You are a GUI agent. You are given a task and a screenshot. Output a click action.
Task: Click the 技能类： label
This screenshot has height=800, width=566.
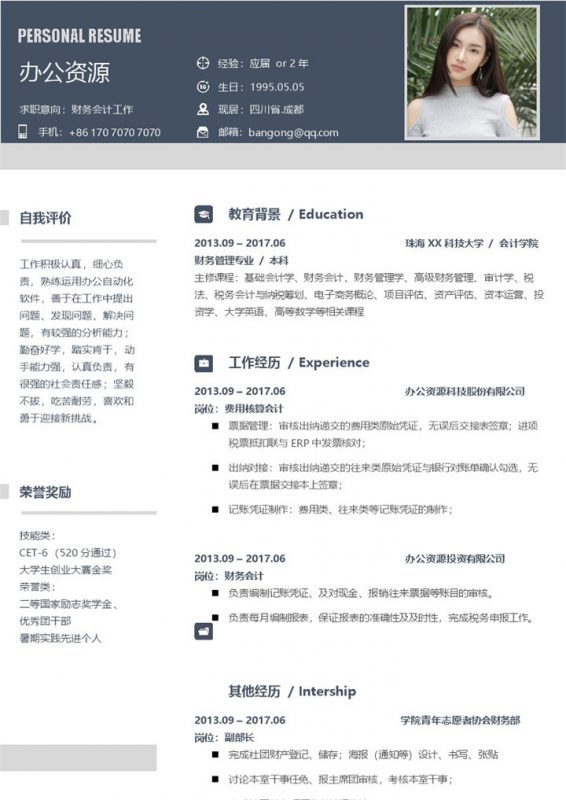(38, 536)
